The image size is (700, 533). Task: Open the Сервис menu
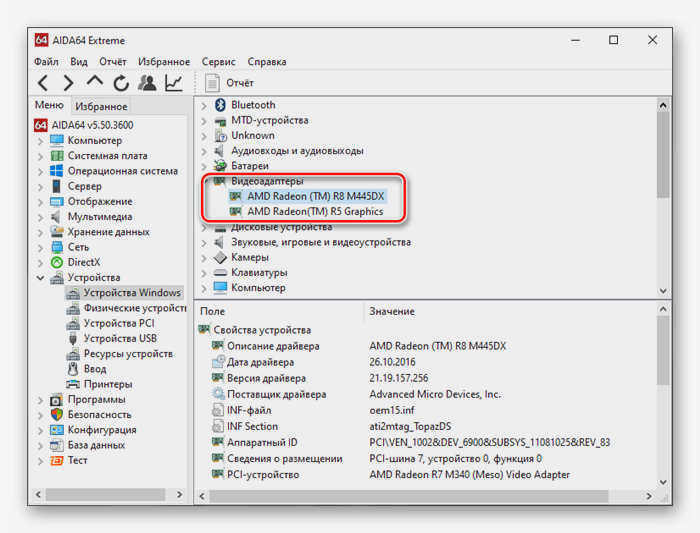pos(218,62)
